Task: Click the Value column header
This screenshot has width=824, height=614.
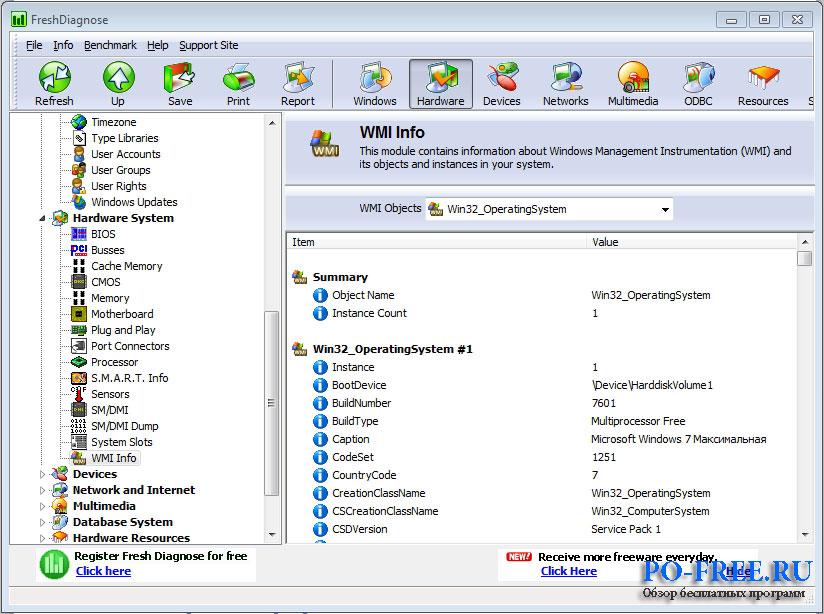Action: pos(692,242)
